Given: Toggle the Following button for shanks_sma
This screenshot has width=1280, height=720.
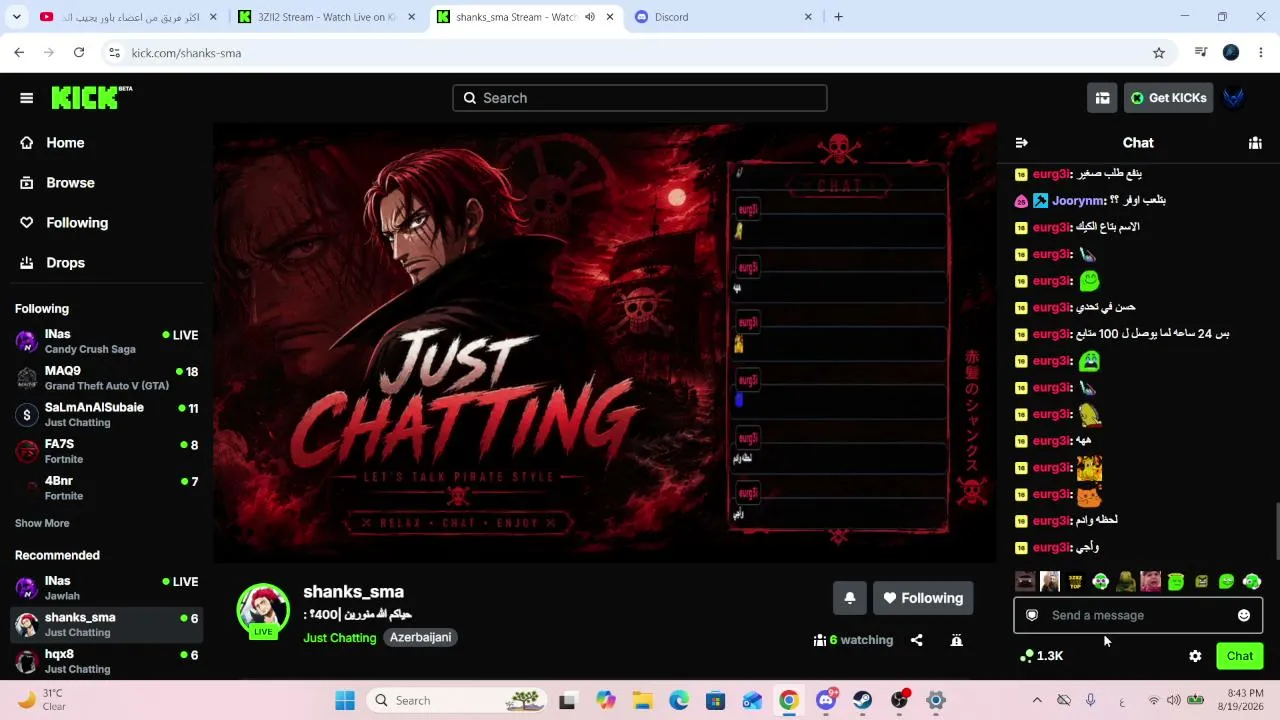Looking at the screenshot, I should tap(923, 598).
